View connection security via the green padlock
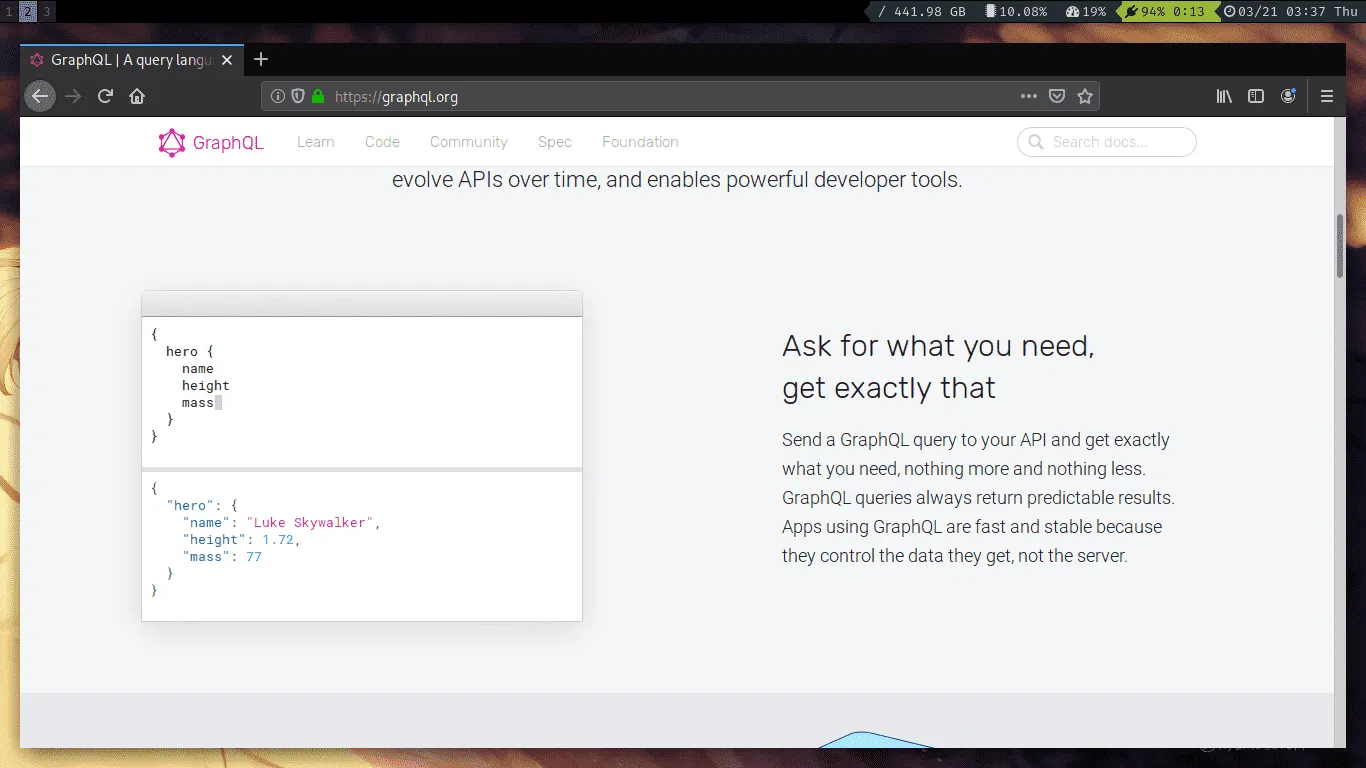The height and width of the screenshot is (768, 1366). [x=318, y=96]
